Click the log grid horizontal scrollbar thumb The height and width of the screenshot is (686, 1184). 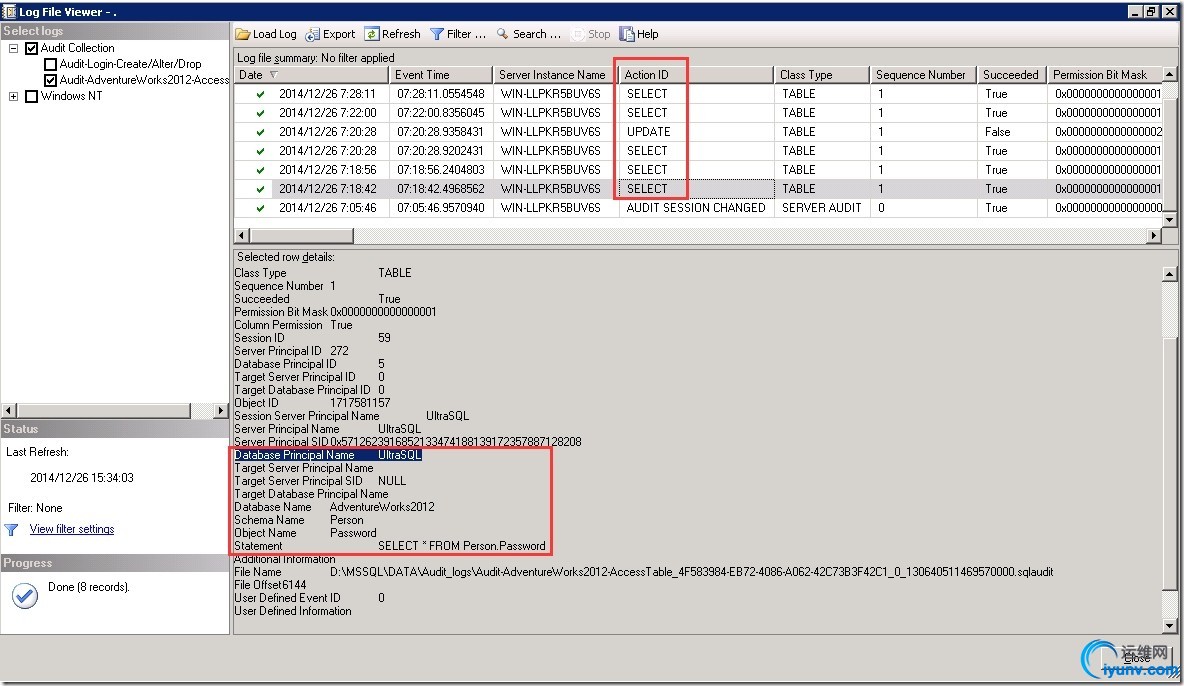click(302, 236)
